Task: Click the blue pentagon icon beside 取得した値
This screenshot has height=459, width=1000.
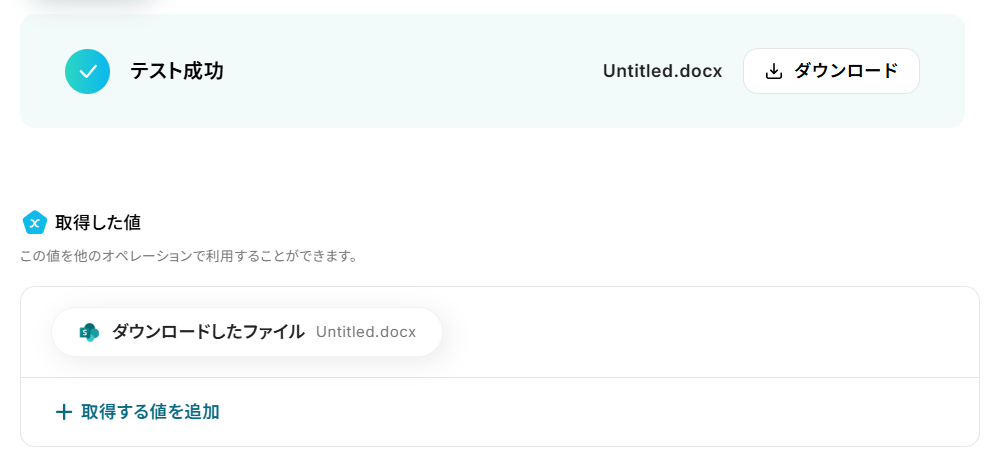Action: tap(35, 222)
